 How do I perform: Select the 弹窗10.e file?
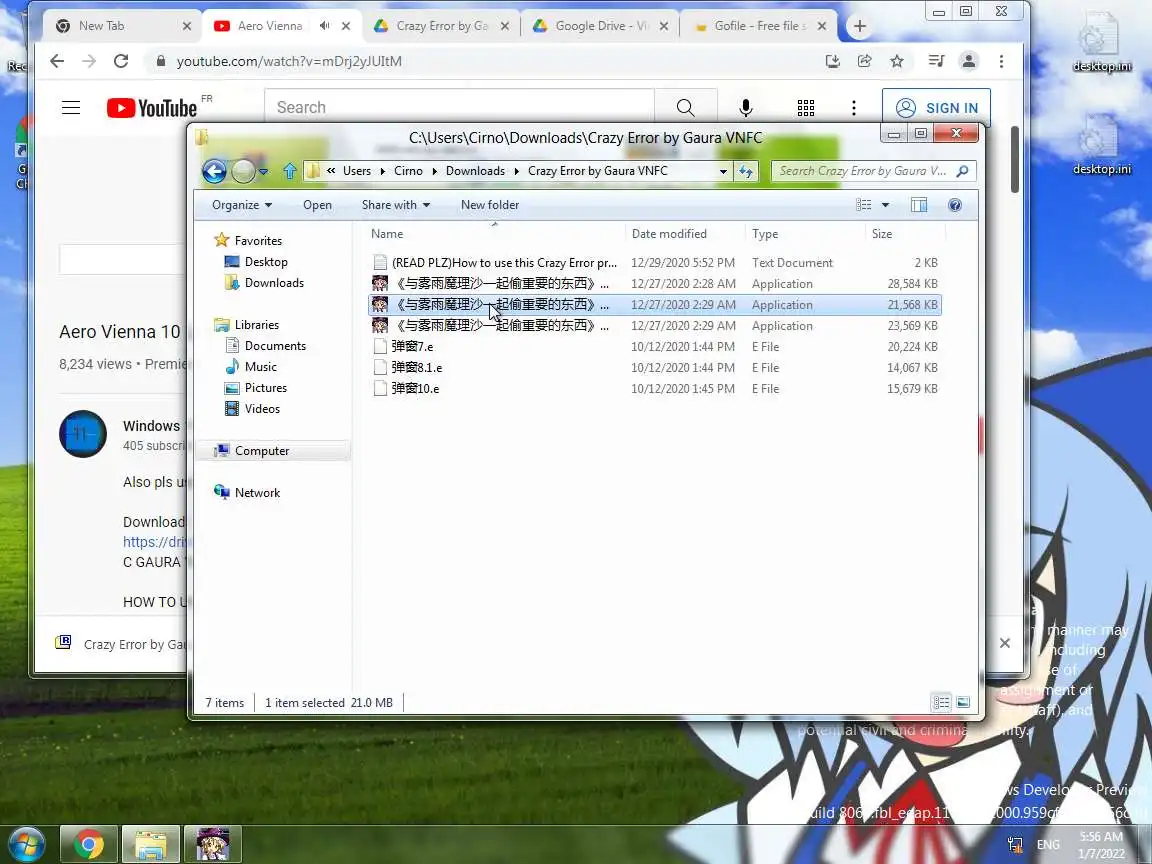click(655, 389)
